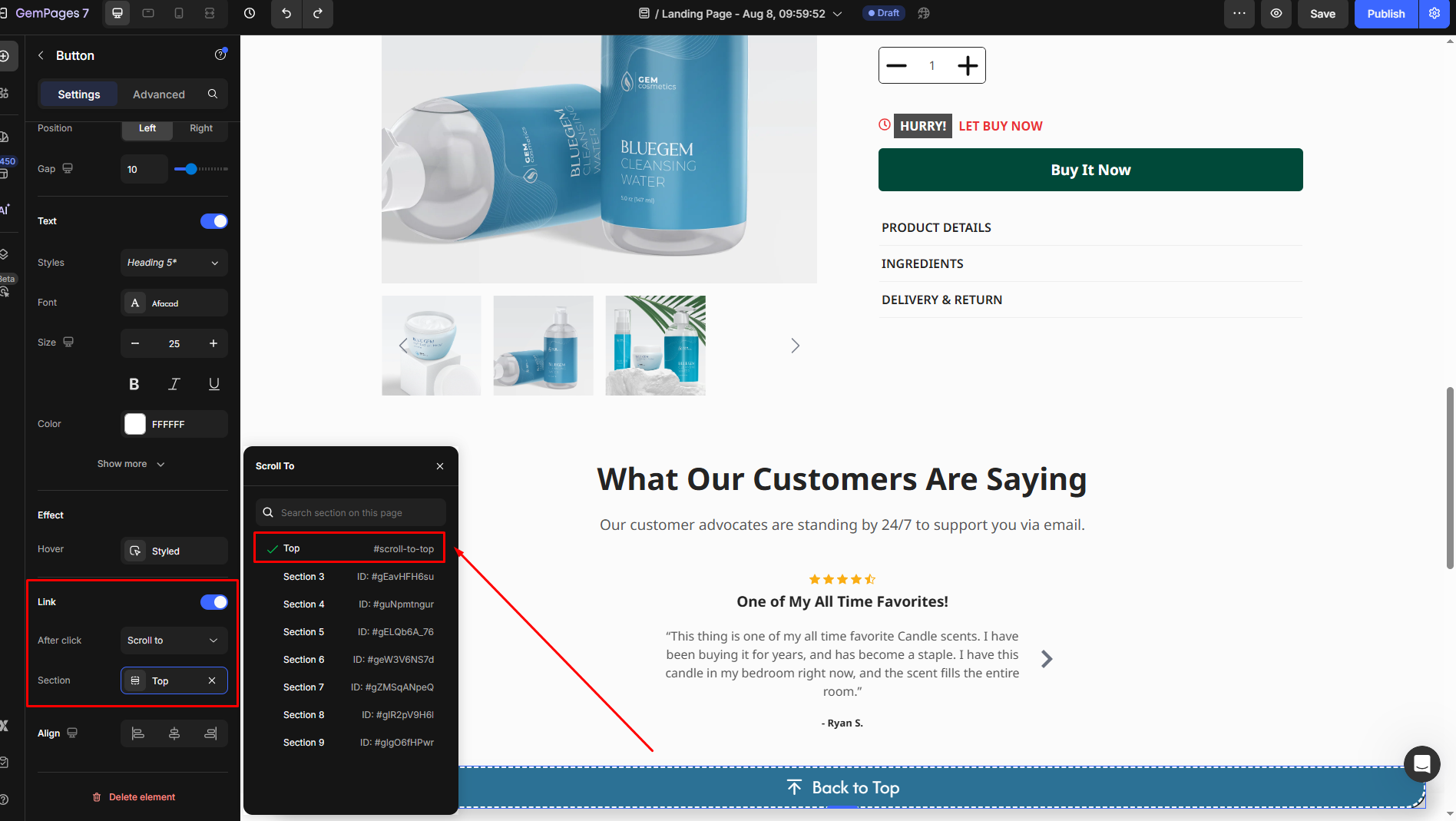Switch to mobile device view icon

coord(179,14)
